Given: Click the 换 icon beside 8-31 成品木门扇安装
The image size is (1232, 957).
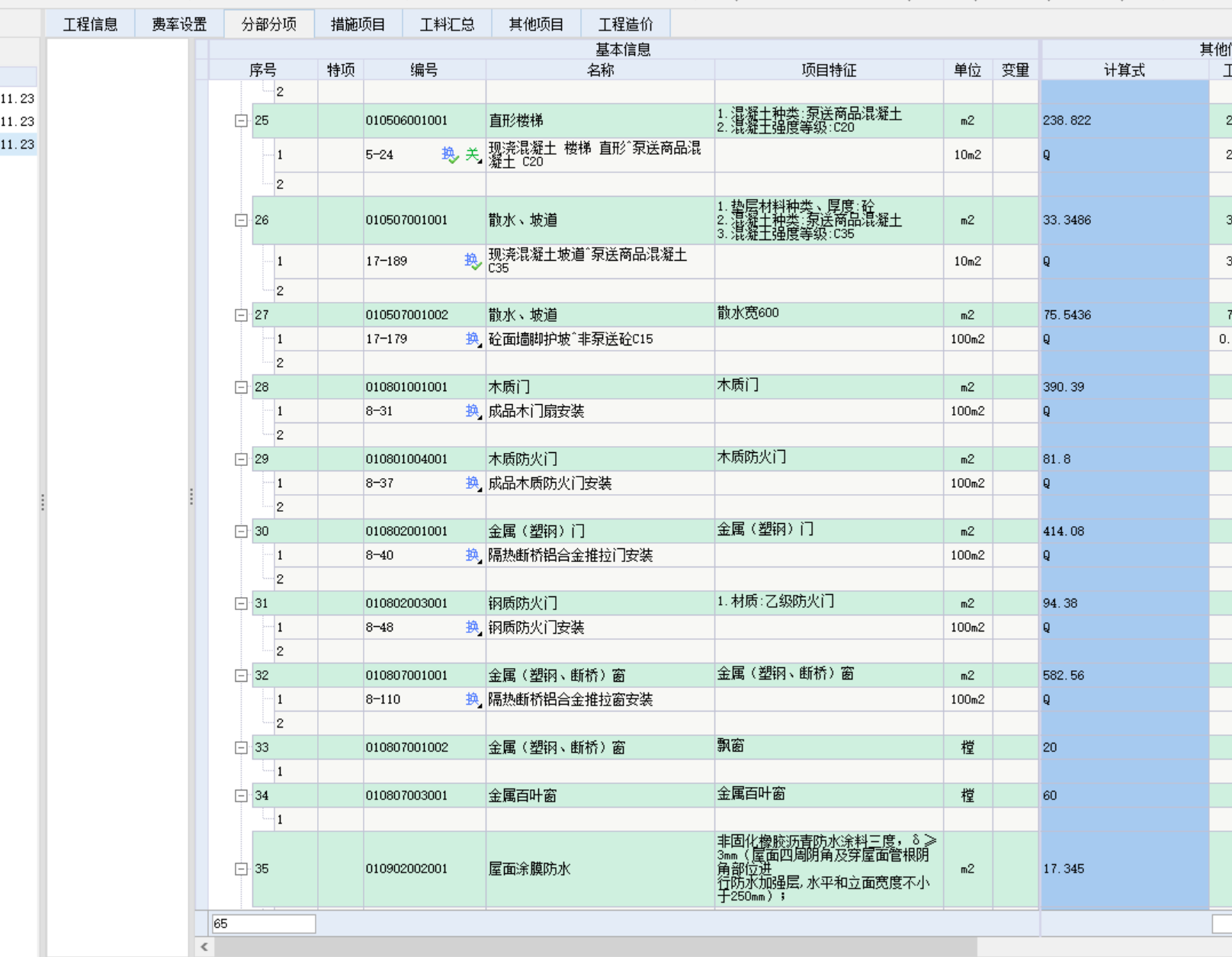Looking at the screenshot, I should click(470, 411).
